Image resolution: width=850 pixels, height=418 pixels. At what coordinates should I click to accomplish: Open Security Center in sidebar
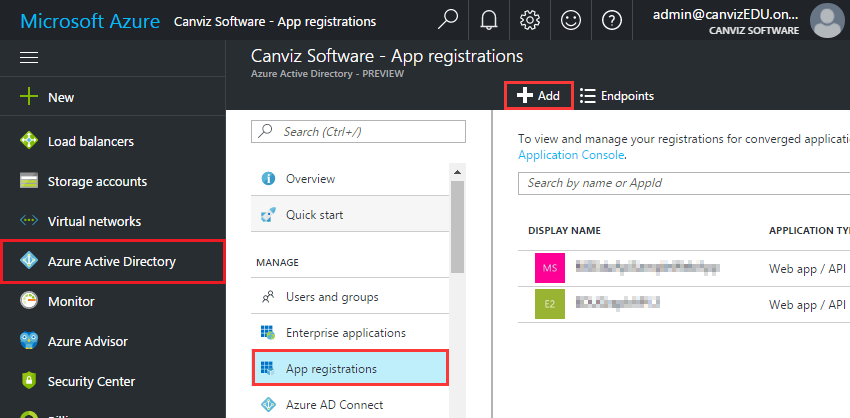113,381
